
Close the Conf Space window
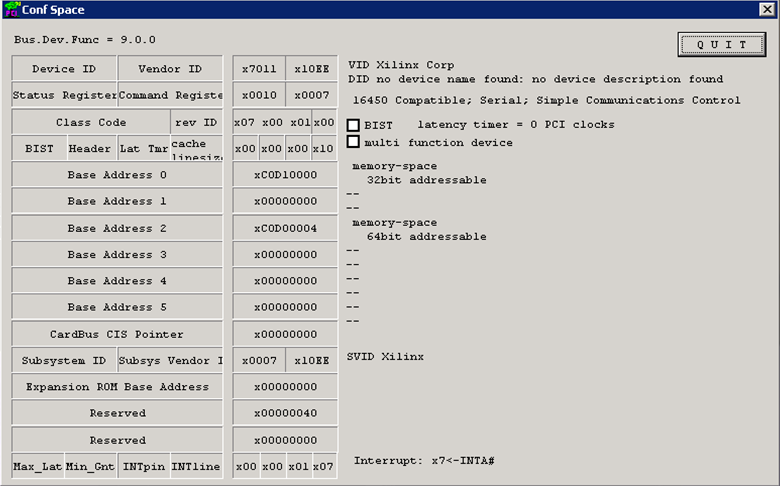pos(767,9)
